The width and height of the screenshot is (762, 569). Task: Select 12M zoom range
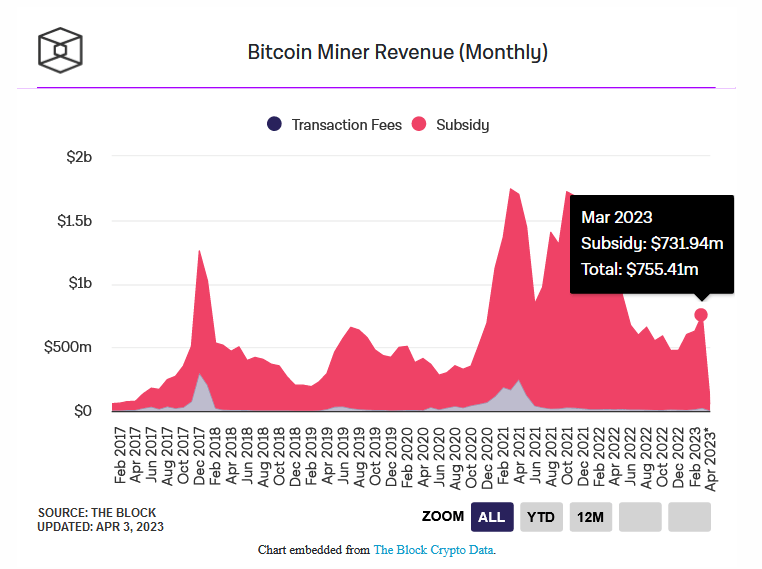tap(590, 517)
